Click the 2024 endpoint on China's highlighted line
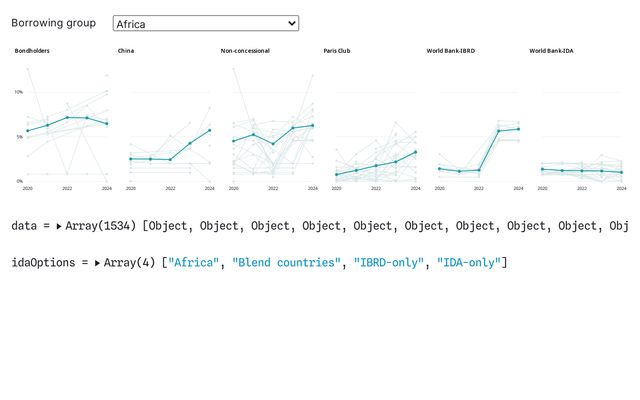640x400 pixels. (210, 130)
